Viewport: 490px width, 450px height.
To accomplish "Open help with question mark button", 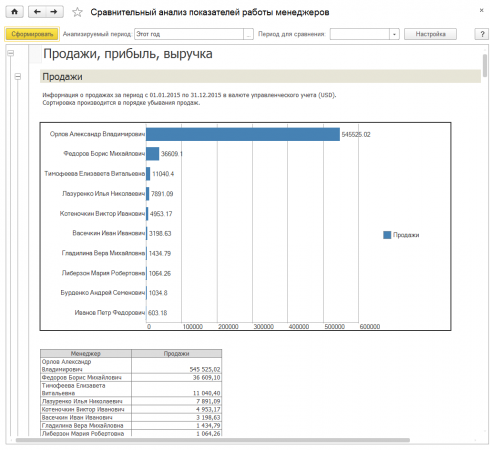I will pyautogui.click(x=482, y=34).
